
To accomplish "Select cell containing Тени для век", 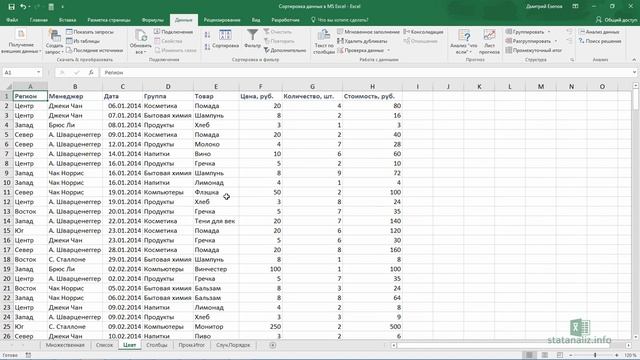I will point(216,221).
